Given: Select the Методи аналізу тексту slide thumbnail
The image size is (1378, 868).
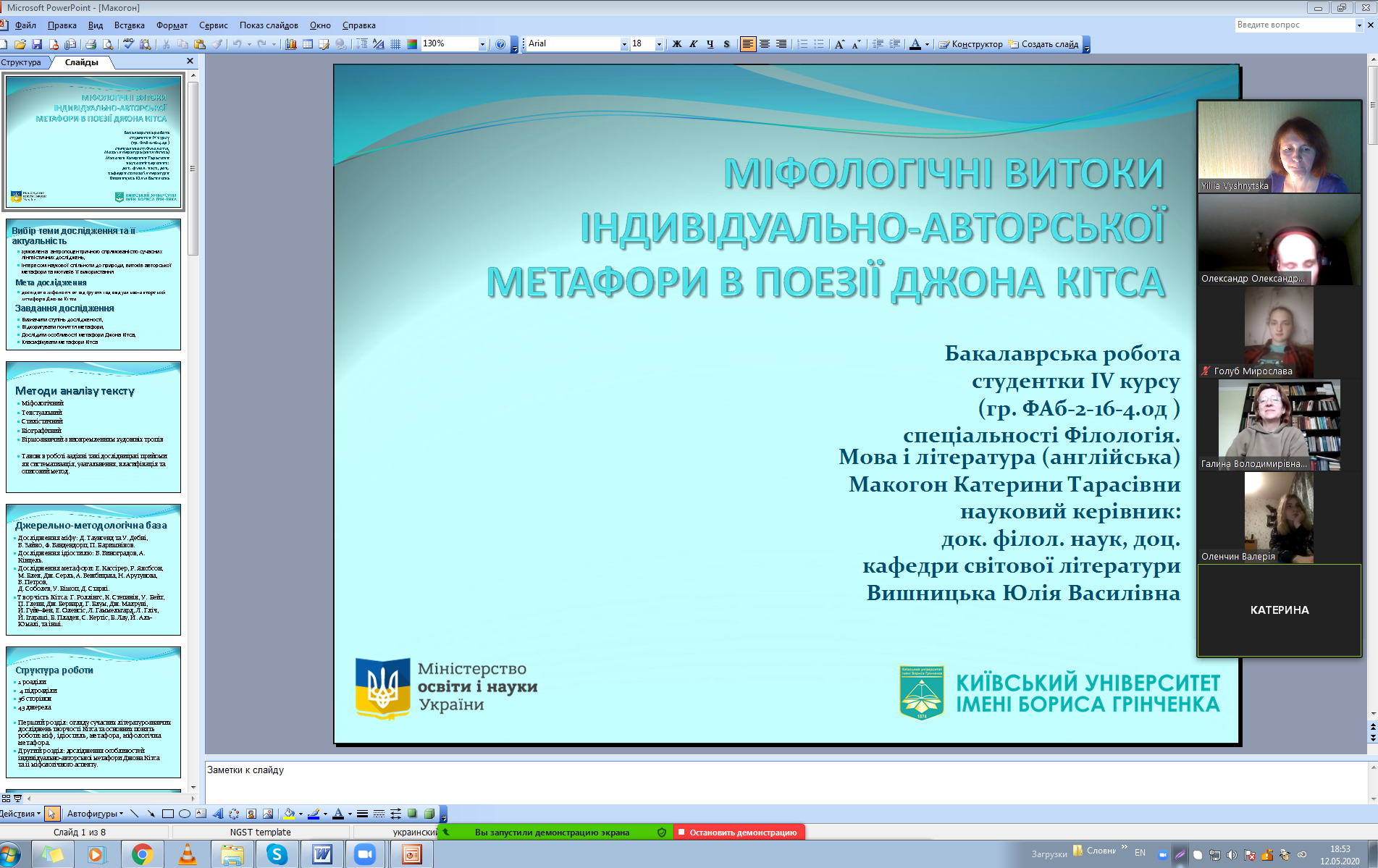Looking at the screenshot, I should (x=93, y=427).
